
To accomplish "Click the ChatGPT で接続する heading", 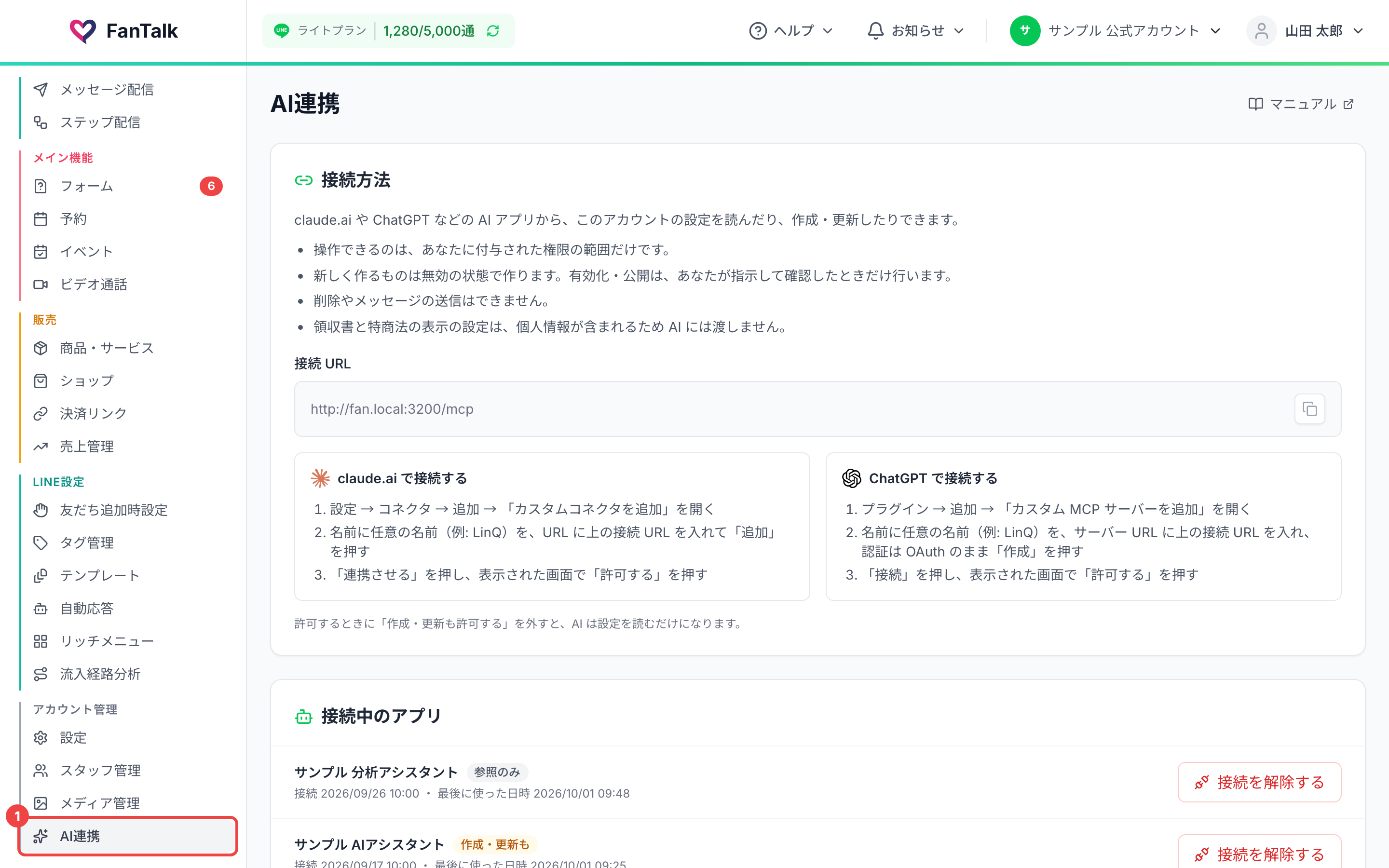I will tap(933, 478).
